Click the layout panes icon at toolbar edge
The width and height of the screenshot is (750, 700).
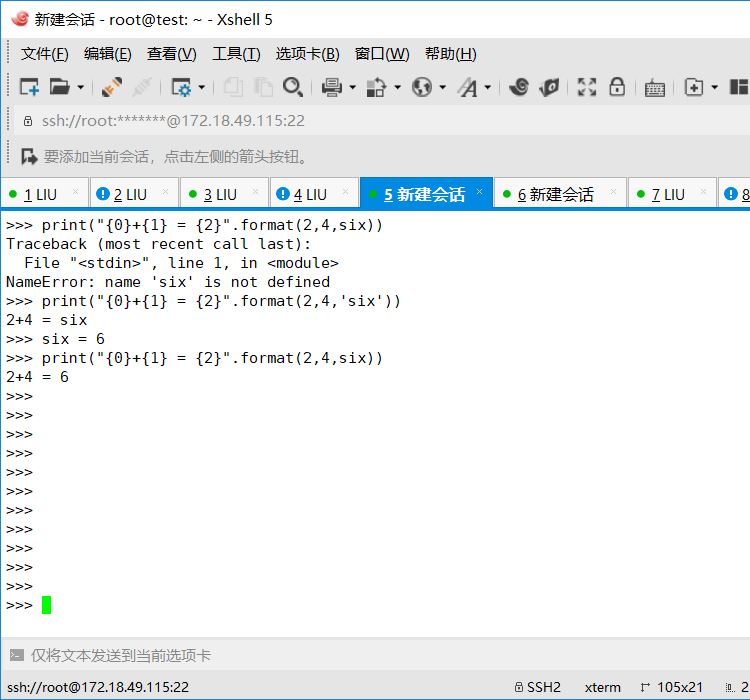[739, 87]
